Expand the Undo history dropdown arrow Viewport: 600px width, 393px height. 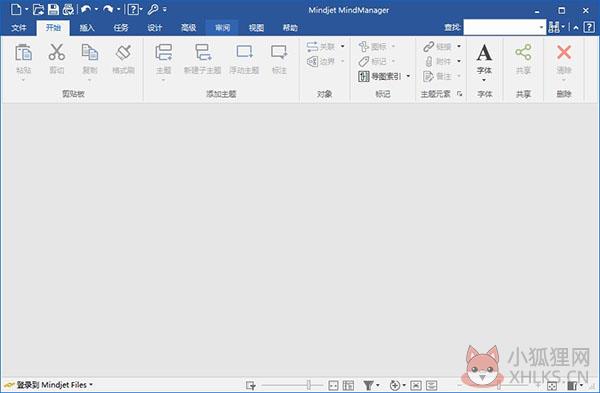96,9
